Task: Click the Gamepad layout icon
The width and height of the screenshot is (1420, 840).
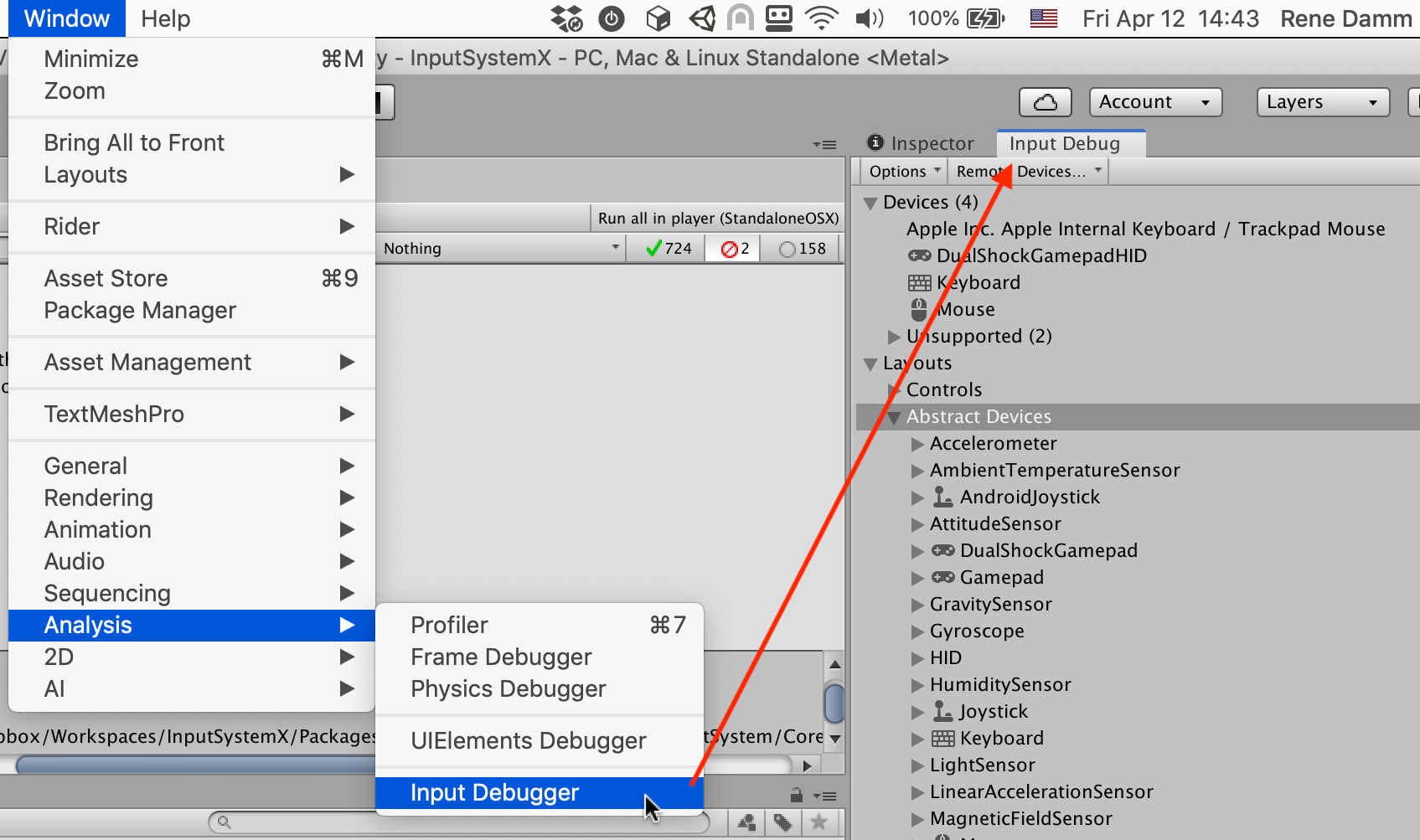Action: click(x=943, y=577)
